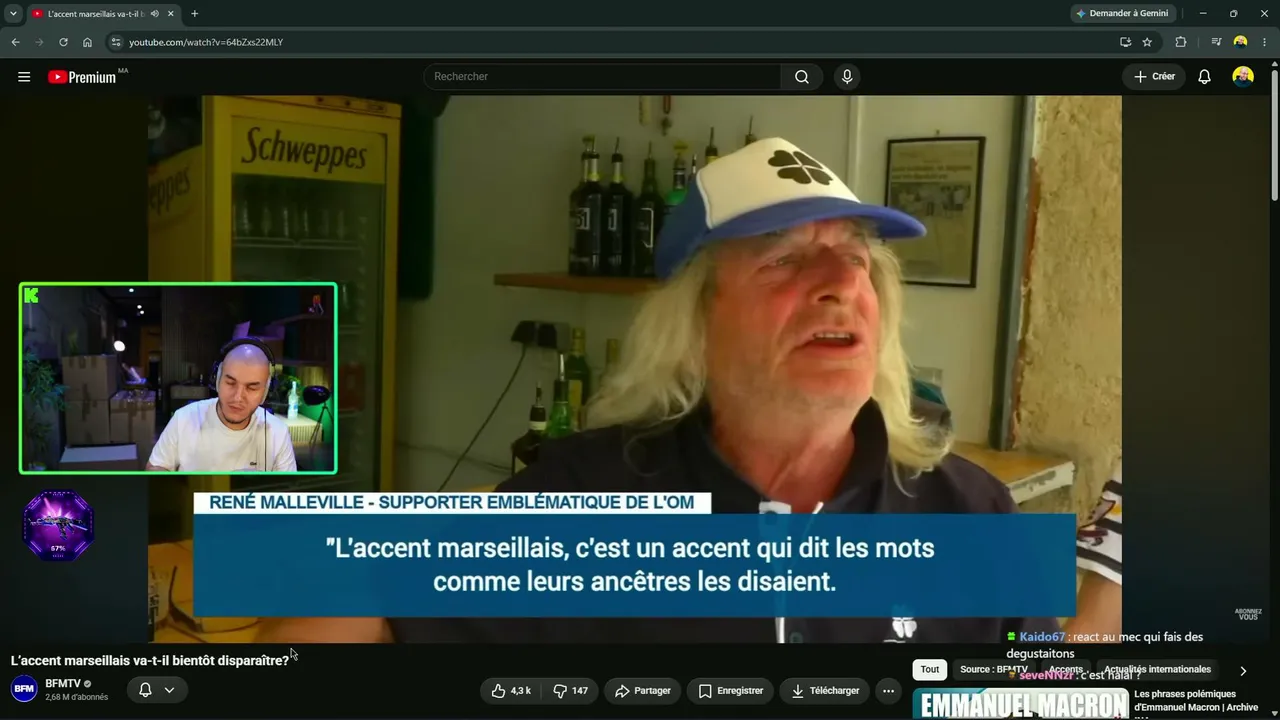Go forward in browser history
Viewport: 1280px width, 720px height.
(x=39, y=42)
